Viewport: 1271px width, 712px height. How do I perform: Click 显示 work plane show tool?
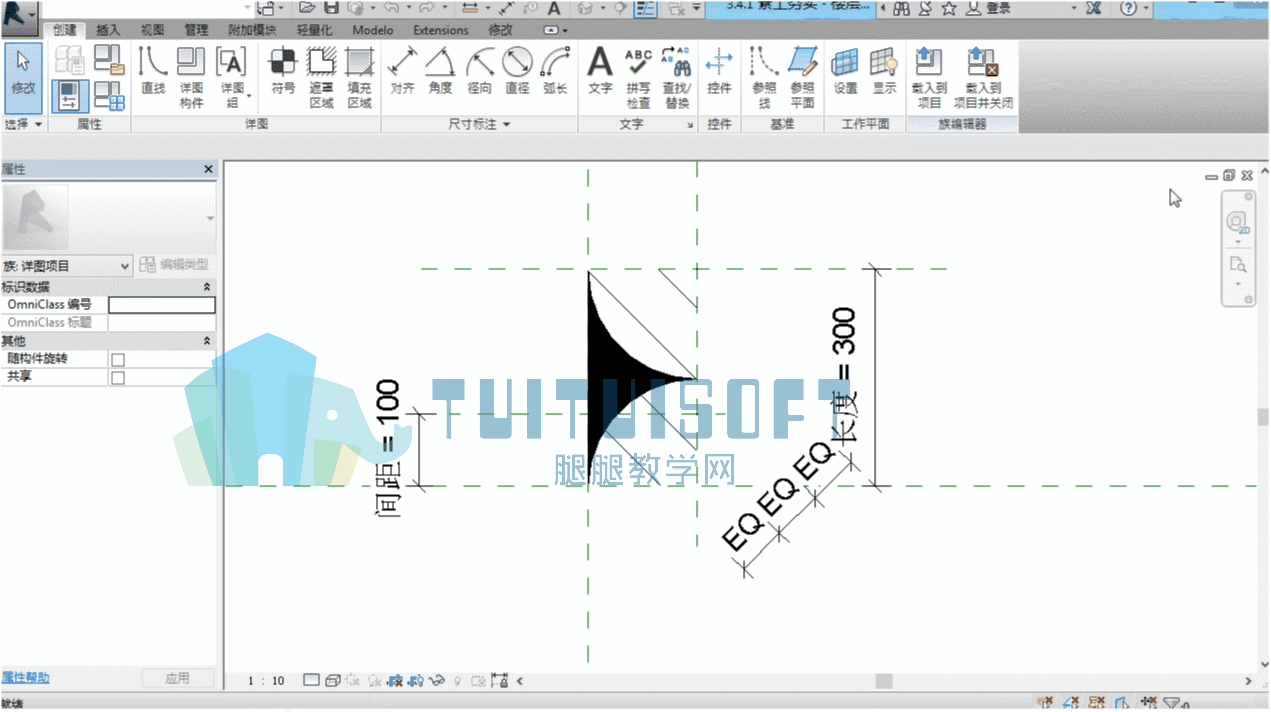pos(884,72)
